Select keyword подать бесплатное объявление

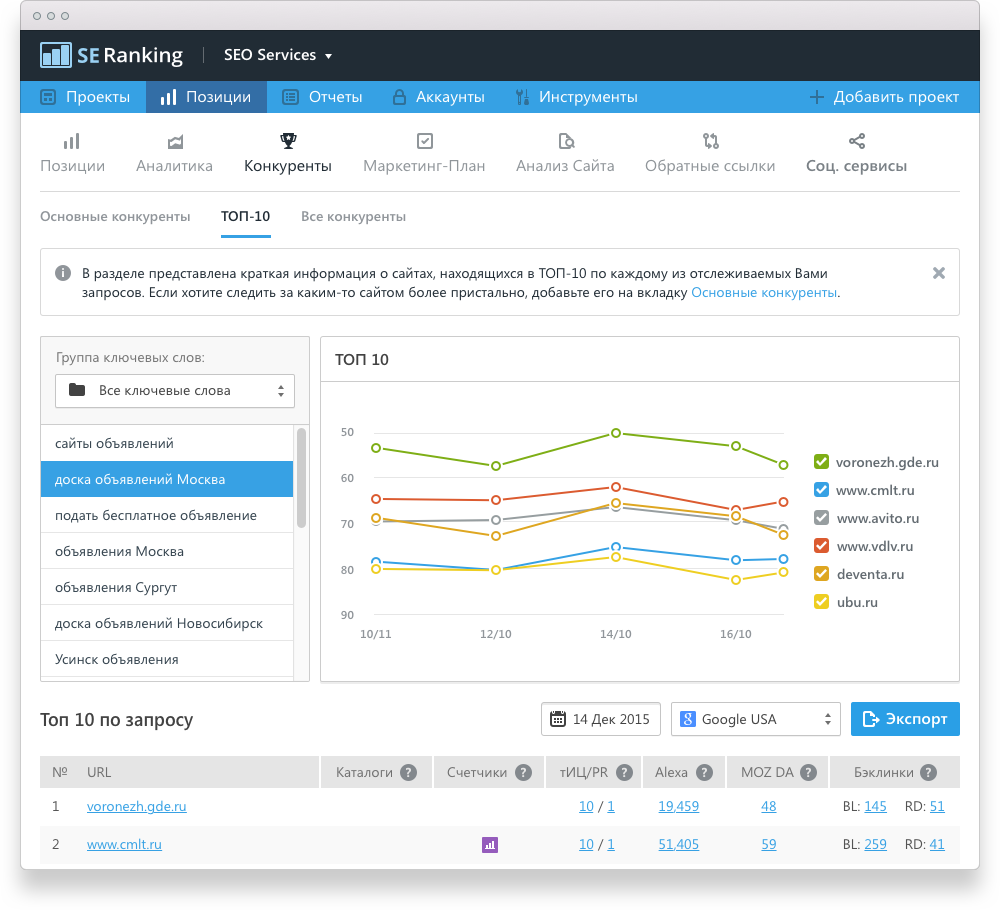(x=167, y=515)
